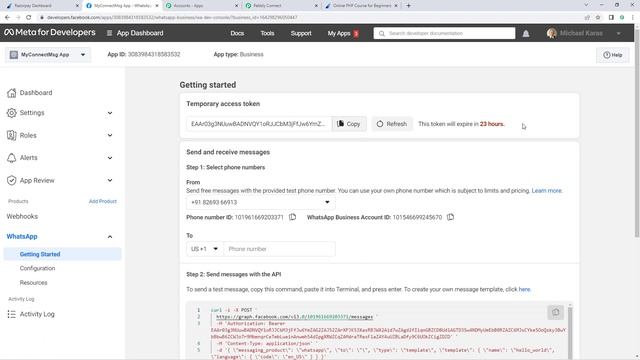Open the From phone number dropdown
The height and width of the screenshot is (360, 640).
pos(260,202)
